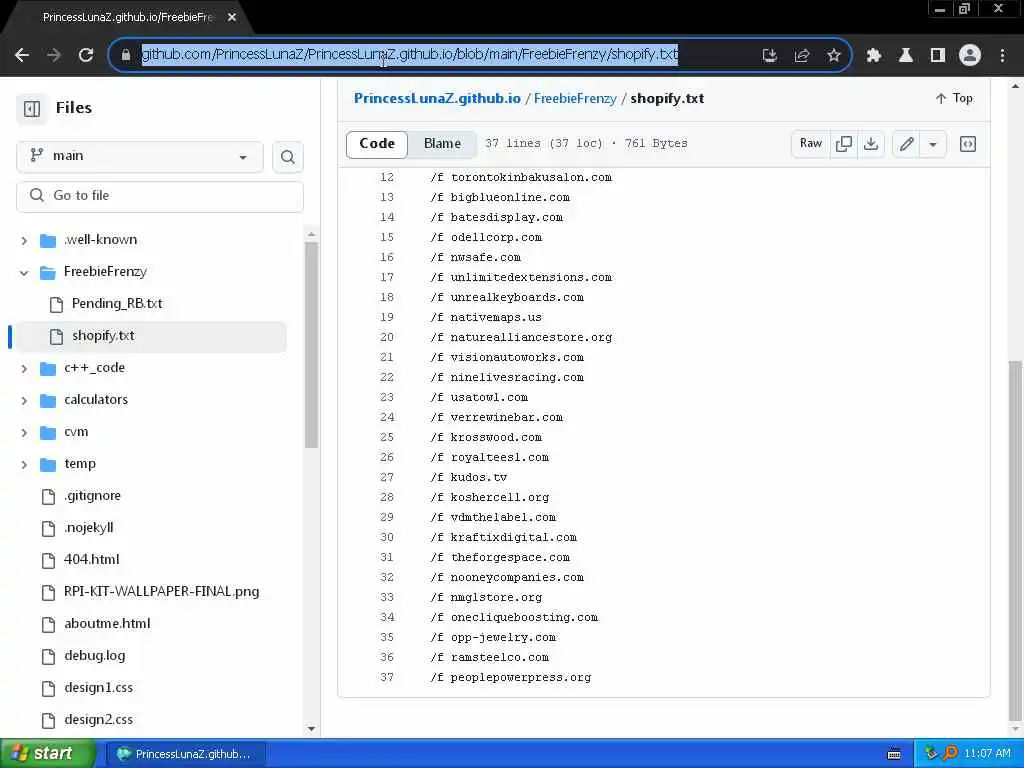Open more edit options dropdown arrow

tap(933, 144)
